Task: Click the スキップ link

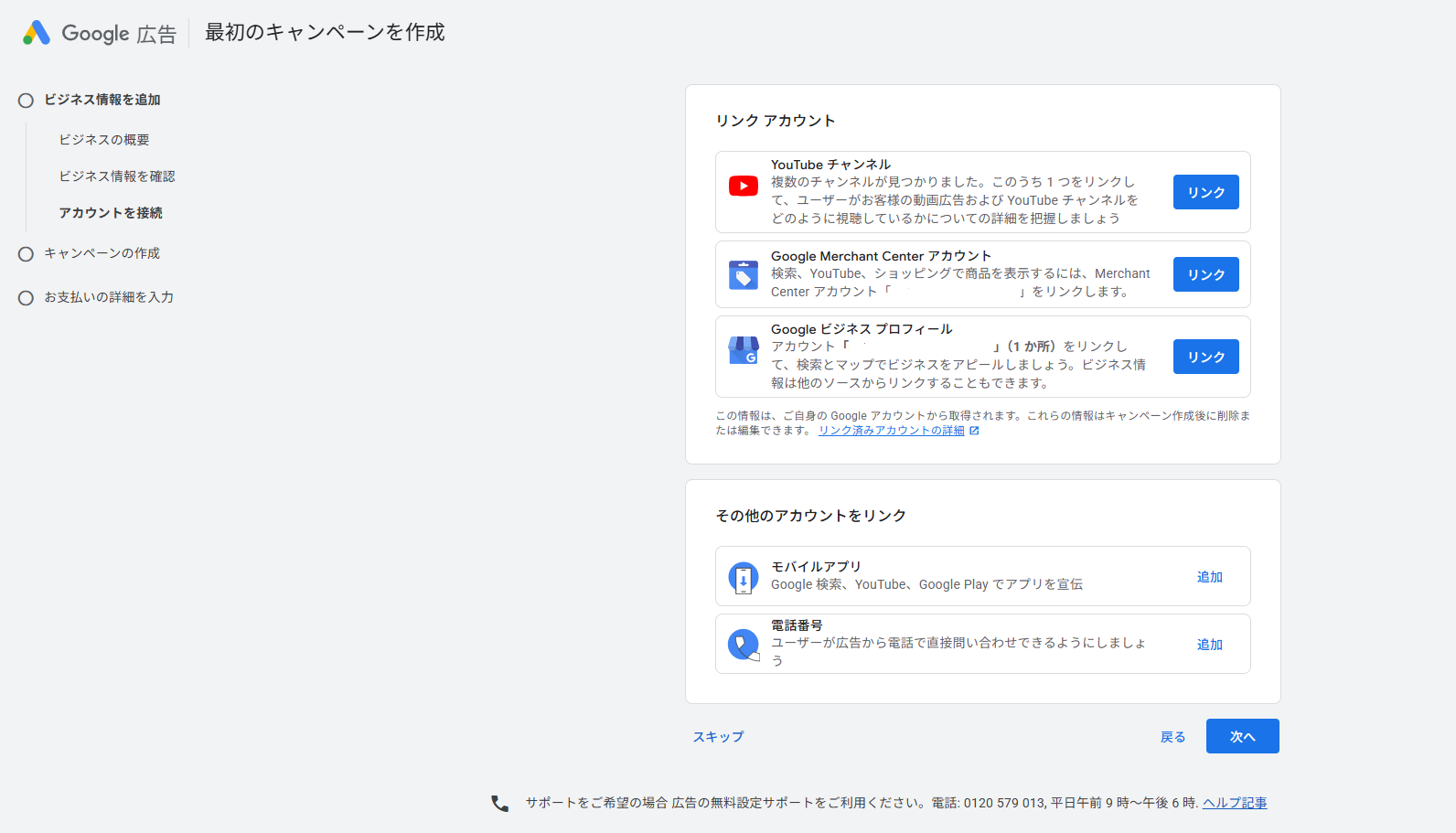Action: (x=718, y=736)
